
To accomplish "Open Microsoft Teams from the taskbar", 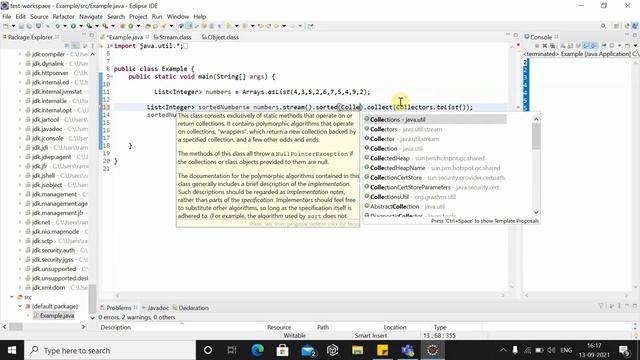I will click(x=407, y=350).
